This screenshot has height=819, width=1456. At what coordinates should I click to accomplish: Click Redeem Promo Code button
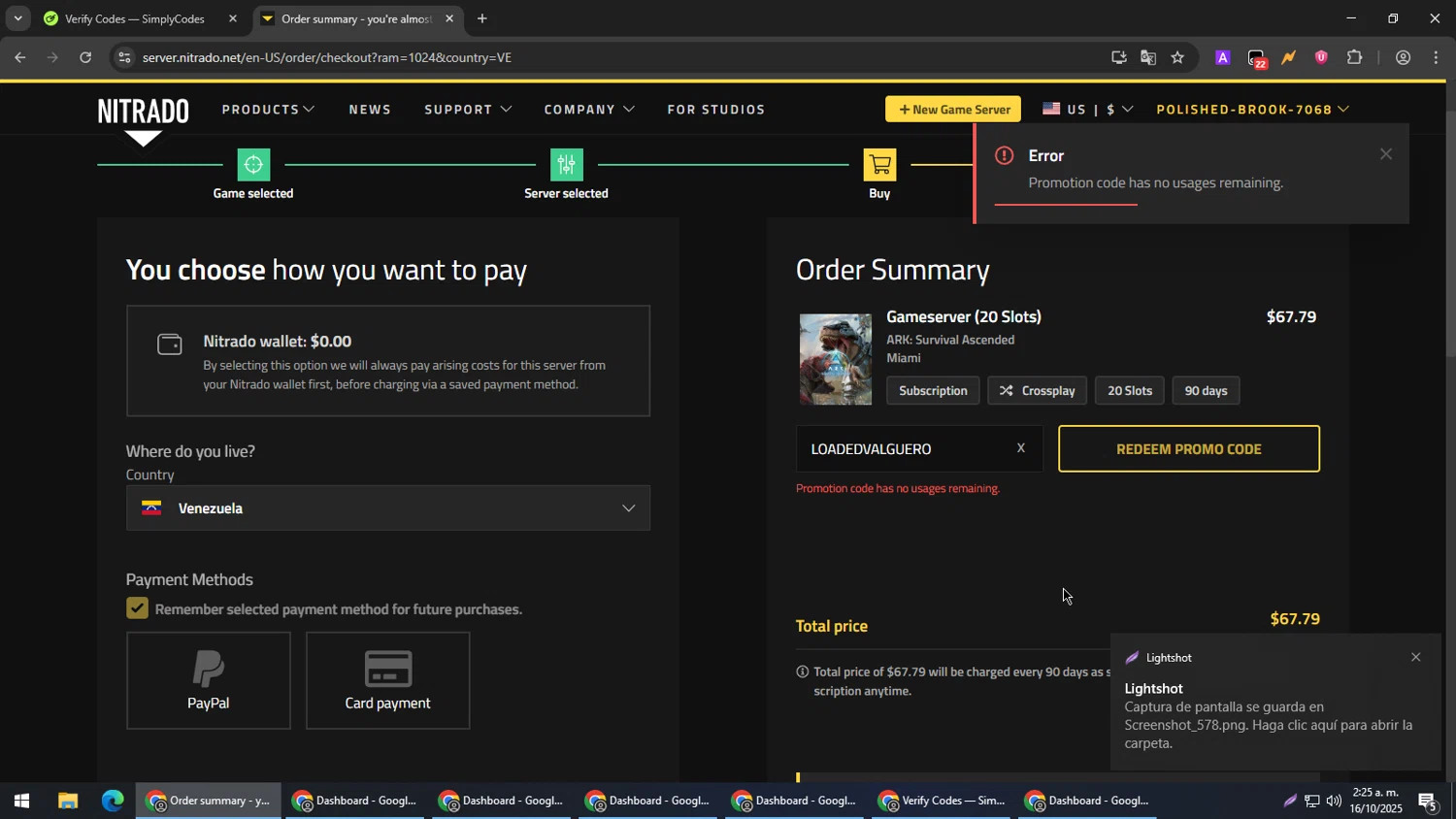1189,448
